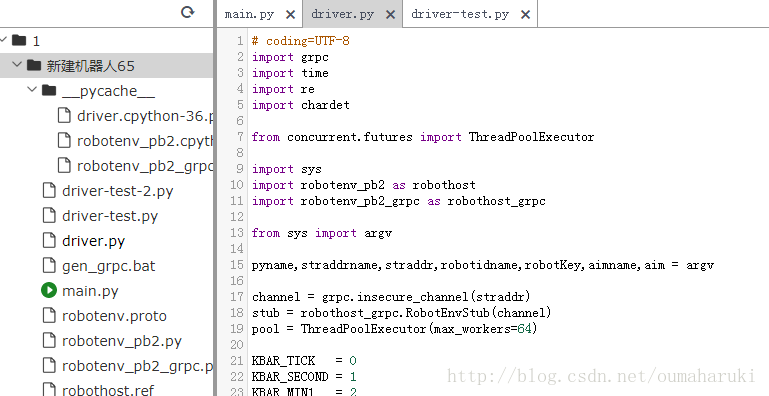Select robothost.ref file in tree
Screen dimensions: 769x396
[108, 391]
